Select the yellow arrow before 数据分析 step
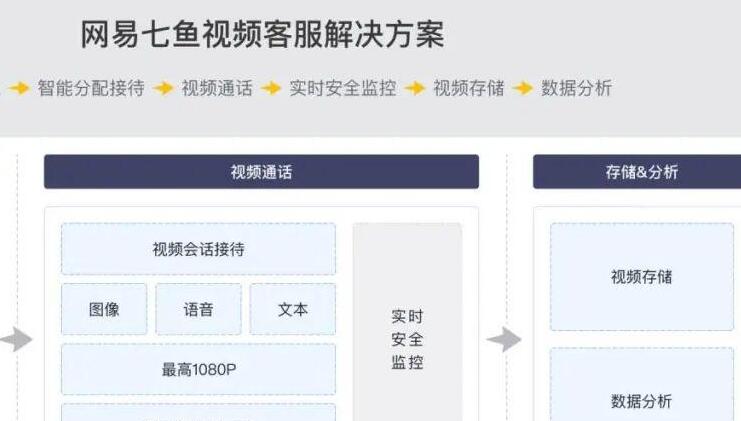 coord(523,89)
